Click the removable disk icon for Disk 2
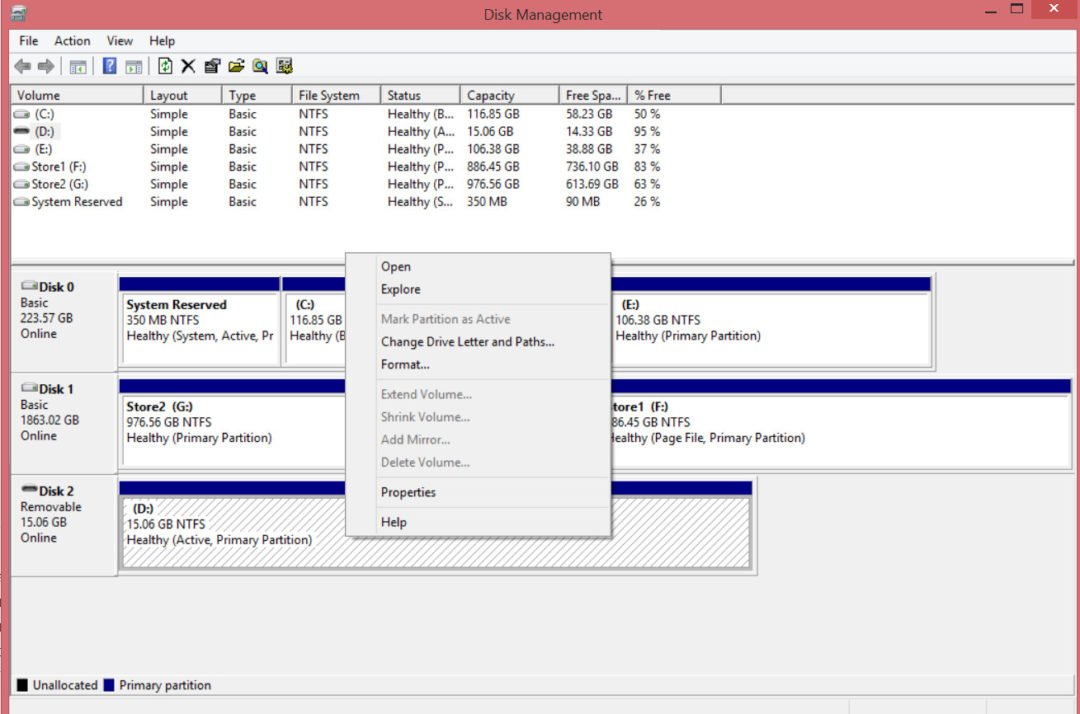This screenshot has height=714, width=1080. (30, 490)
